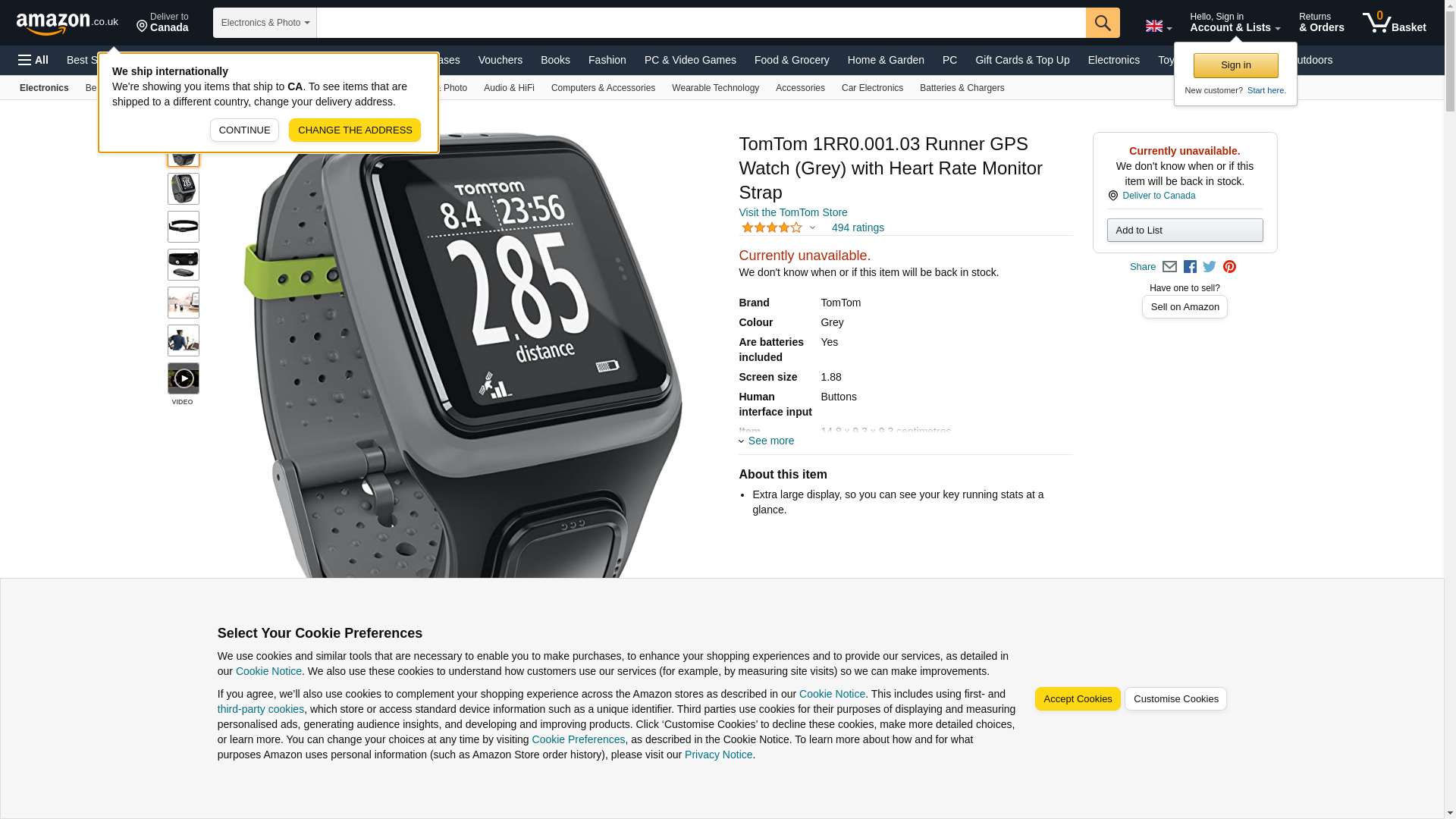Click Accept Cookies button

click(x=1078, y=699)
